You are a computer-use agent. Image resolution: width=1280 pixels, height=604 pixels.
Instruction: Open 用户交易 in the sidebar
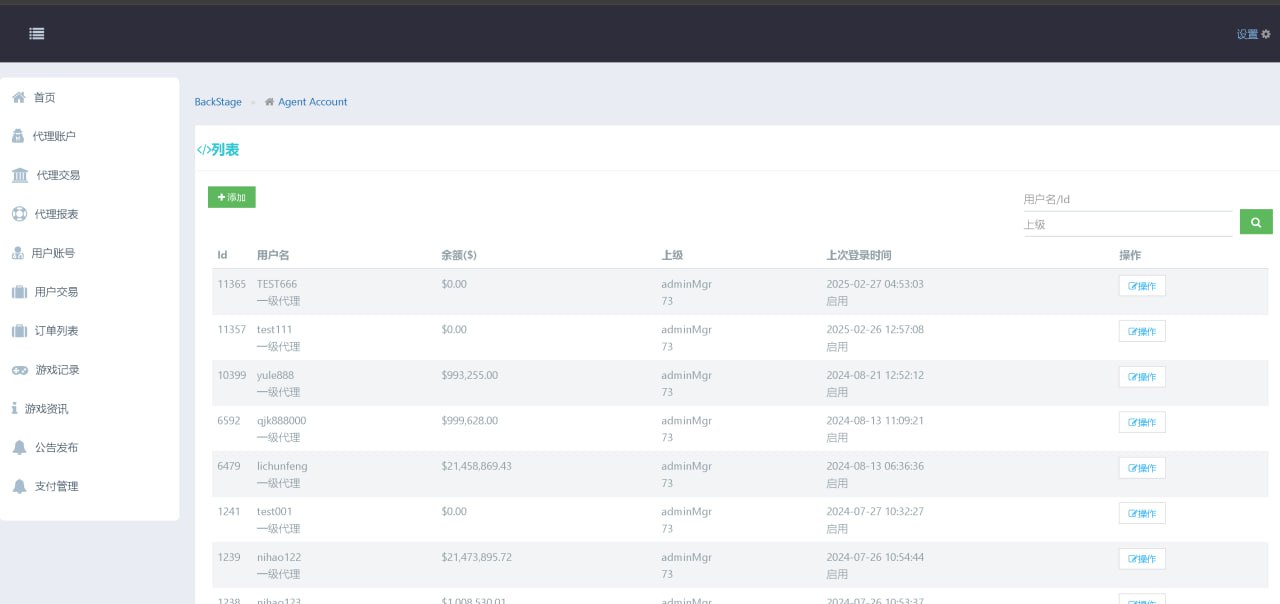(x=56, y=292)
